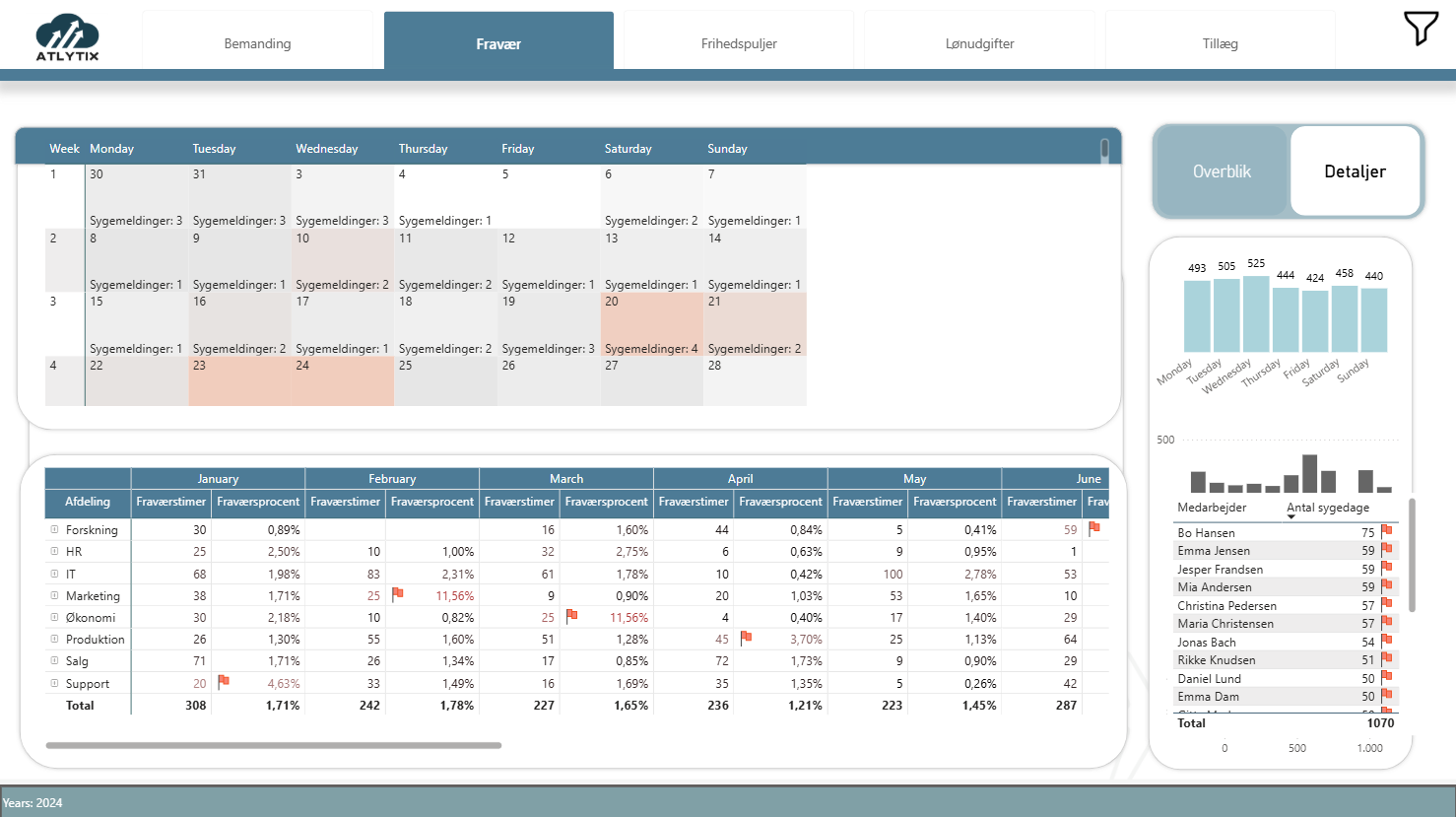This screenshot has width=1456, height=817.
Task: Open the Bemanding tab
Action: [257, 43]
